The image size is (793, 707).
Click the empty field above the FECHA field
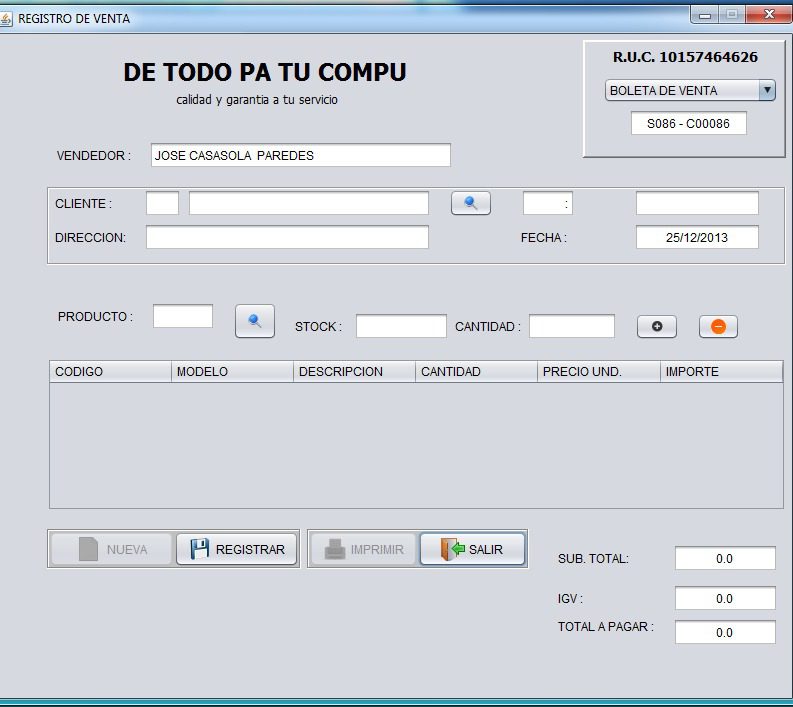click(x=697, y=203)
